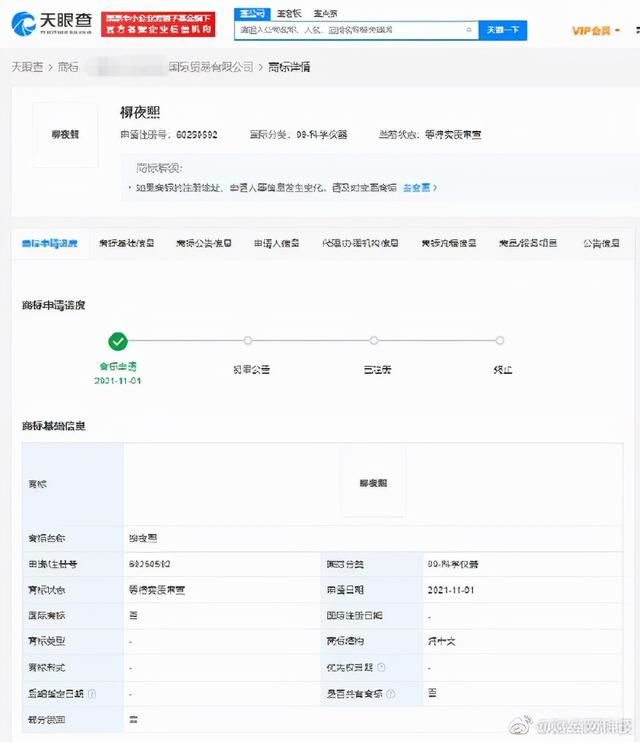Open the 国际贸易有限公司 breadcrumb link
The width and height of the screenshot is (640, 742).
coord(211,67)
